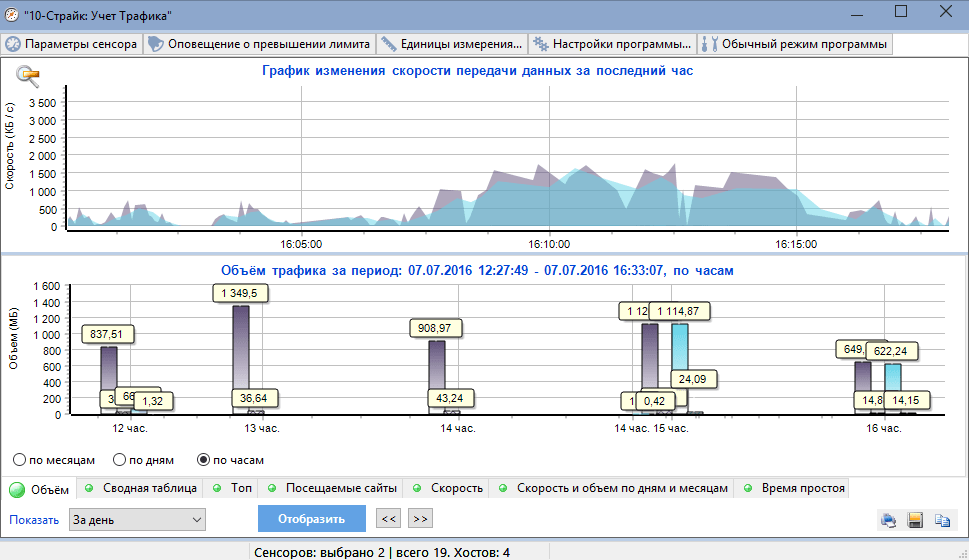Open Параметры сенсора toolbar button
Image resolution: width=969 pixels, height=560 pixels.
point(72,44)
